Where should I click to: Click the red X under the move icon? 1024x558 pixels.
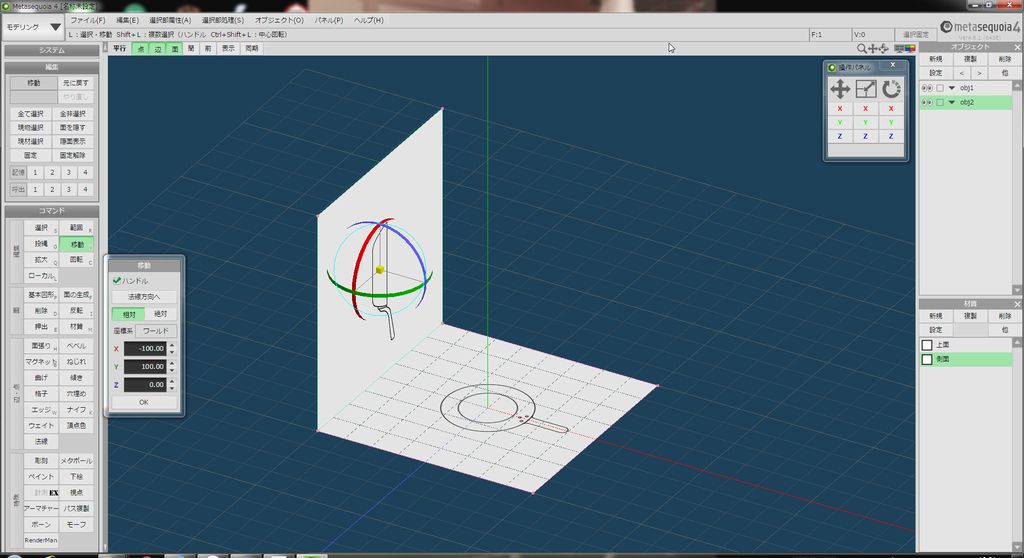(840, 108)
